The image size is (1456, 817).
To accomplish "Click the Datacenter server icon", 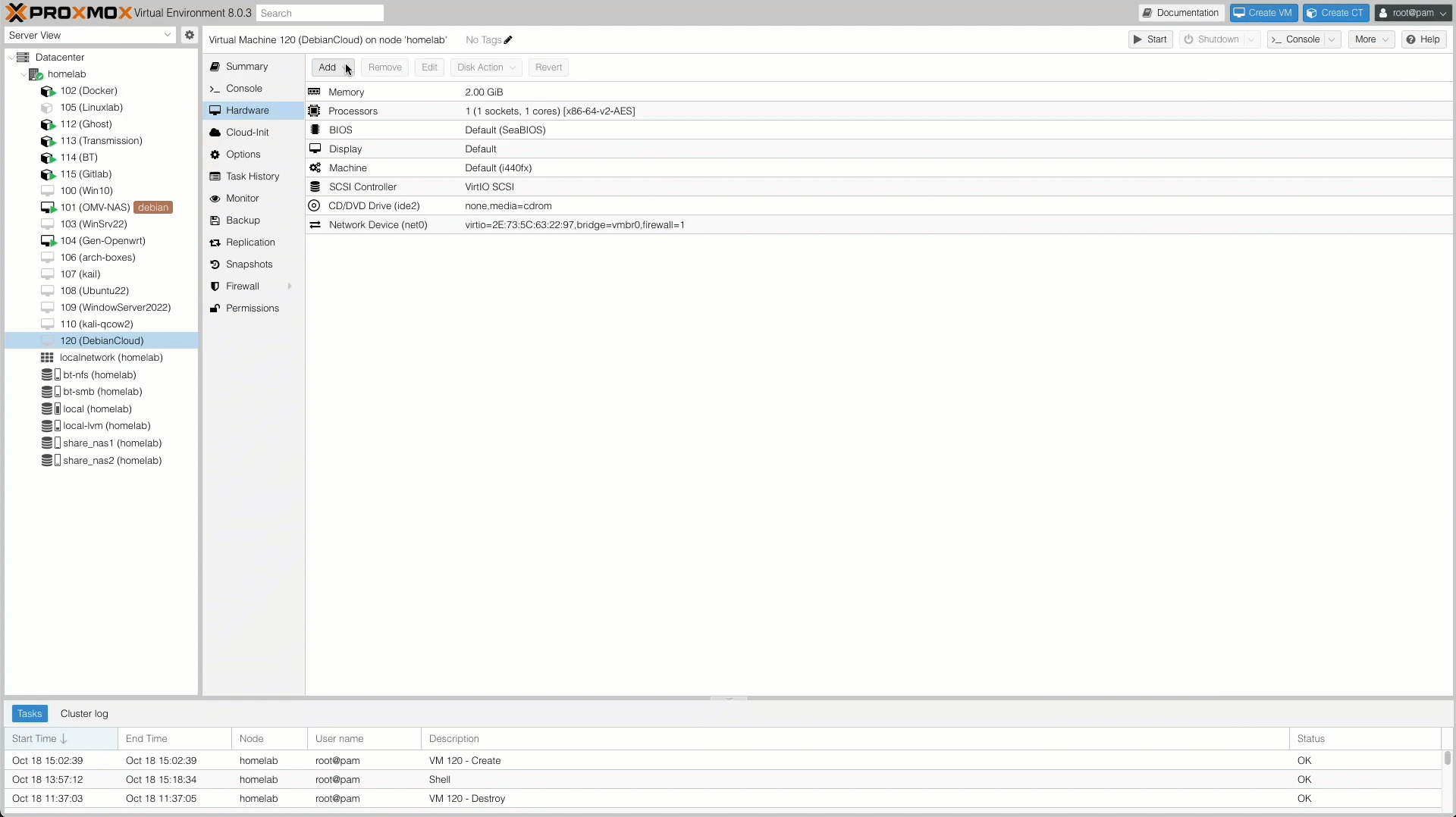I will [x=23, y=58].
